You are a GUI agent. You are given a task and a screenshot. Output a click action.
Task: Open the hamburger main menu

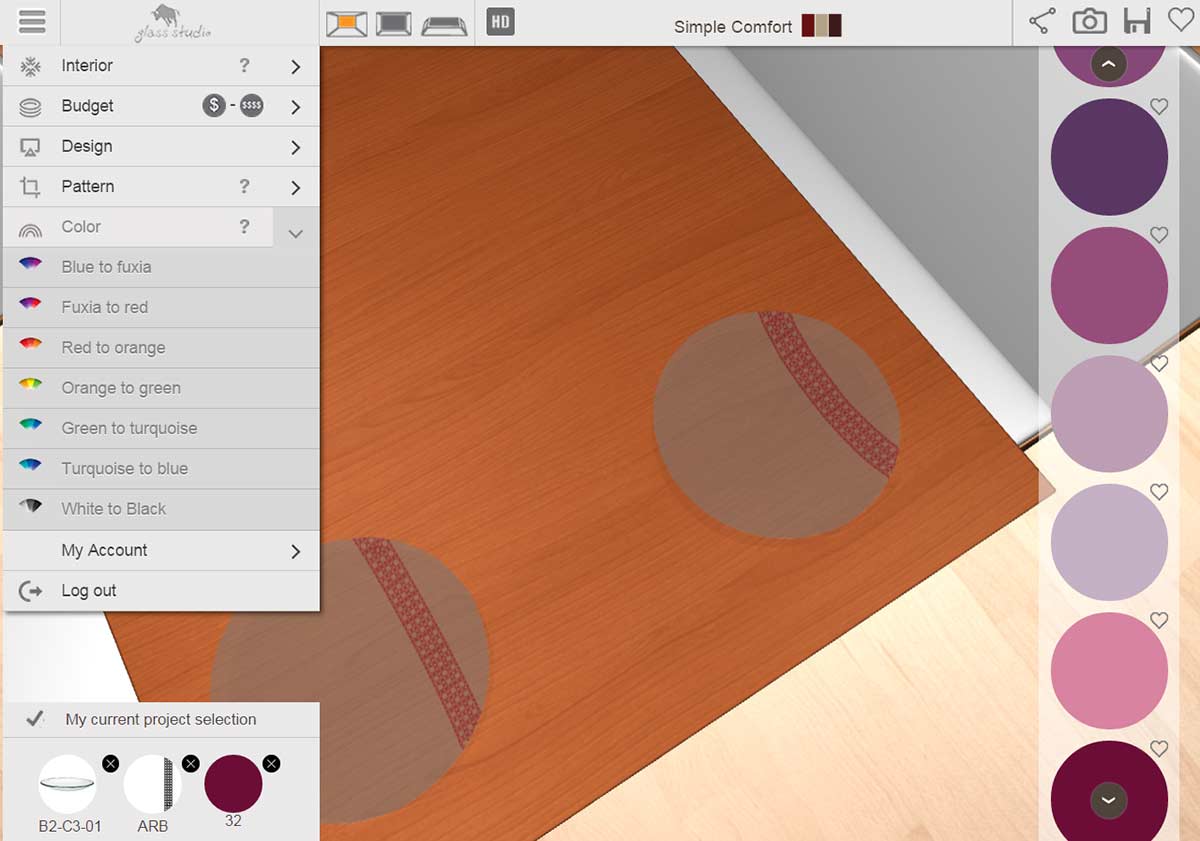click(31, 21)
